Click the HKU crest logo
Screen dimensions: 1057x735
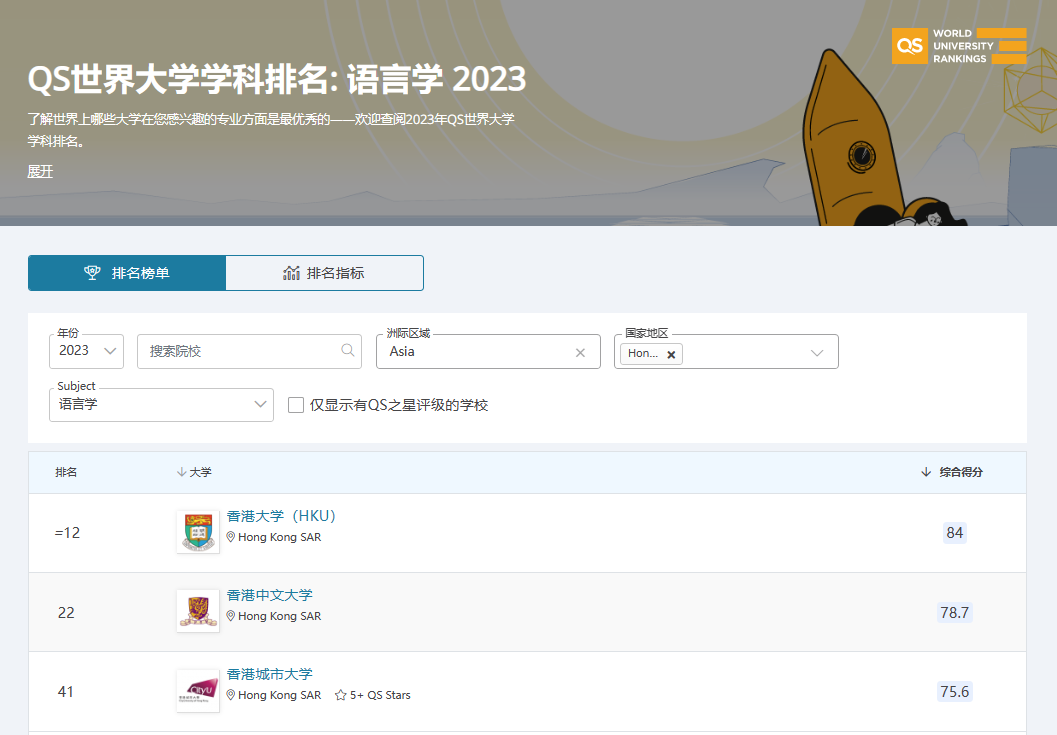[x=198, y=532]
